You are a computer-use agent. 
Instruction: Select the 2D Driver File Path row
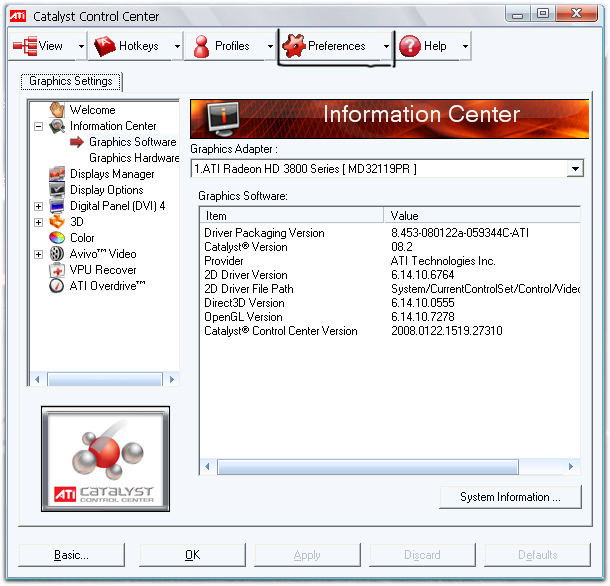(x=390, y=289)
